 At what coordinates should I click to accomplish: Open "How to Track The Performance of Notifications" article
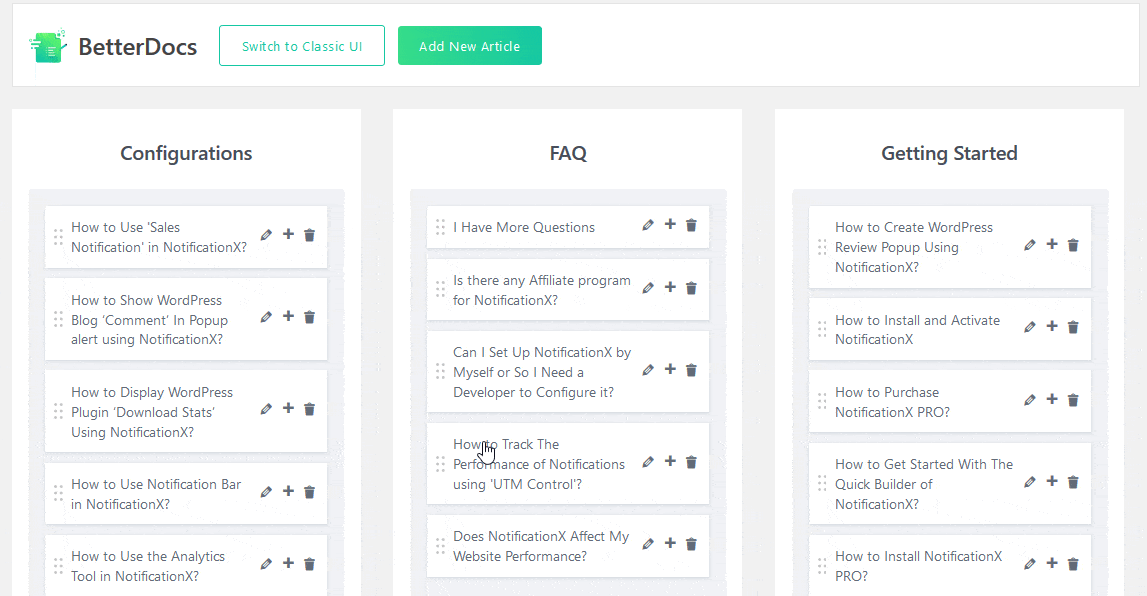click(540, 463)
